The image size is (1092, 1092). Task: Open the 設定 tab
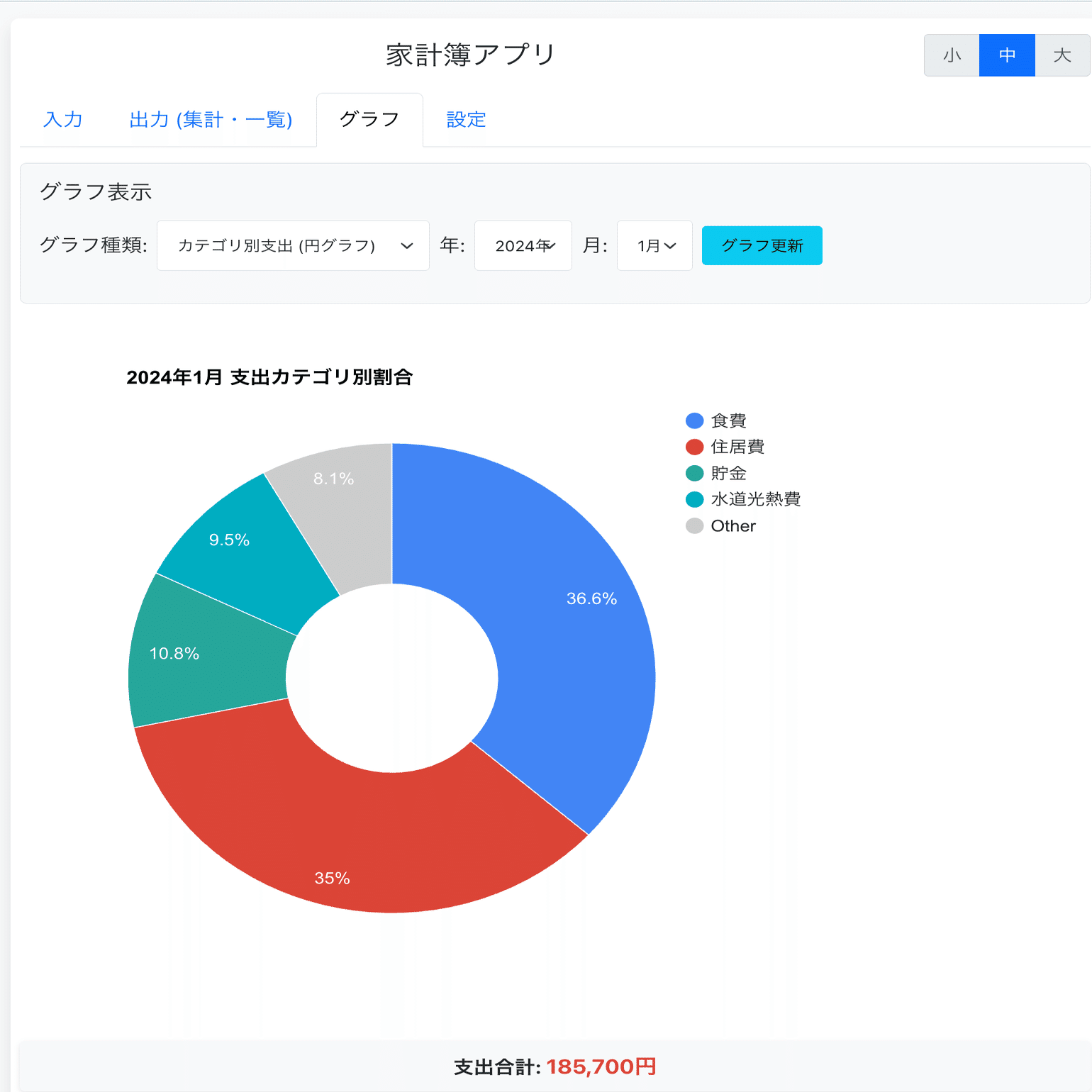point(465,119)
